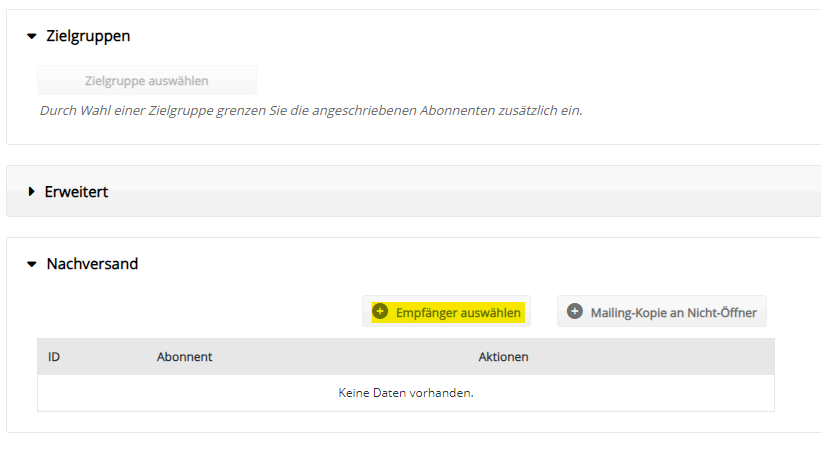Click blank area right of Zielgruppe auswählen button

click(524, 80)
